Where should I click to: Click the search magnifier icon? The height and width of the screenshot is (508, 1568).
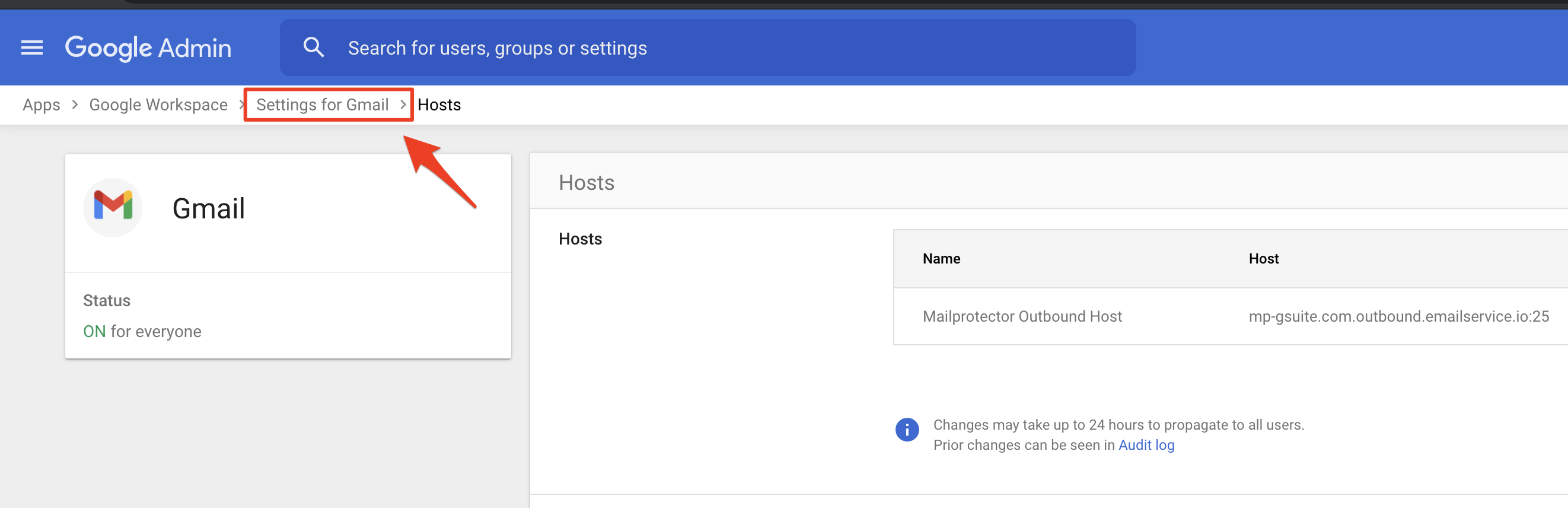point(314,47)
